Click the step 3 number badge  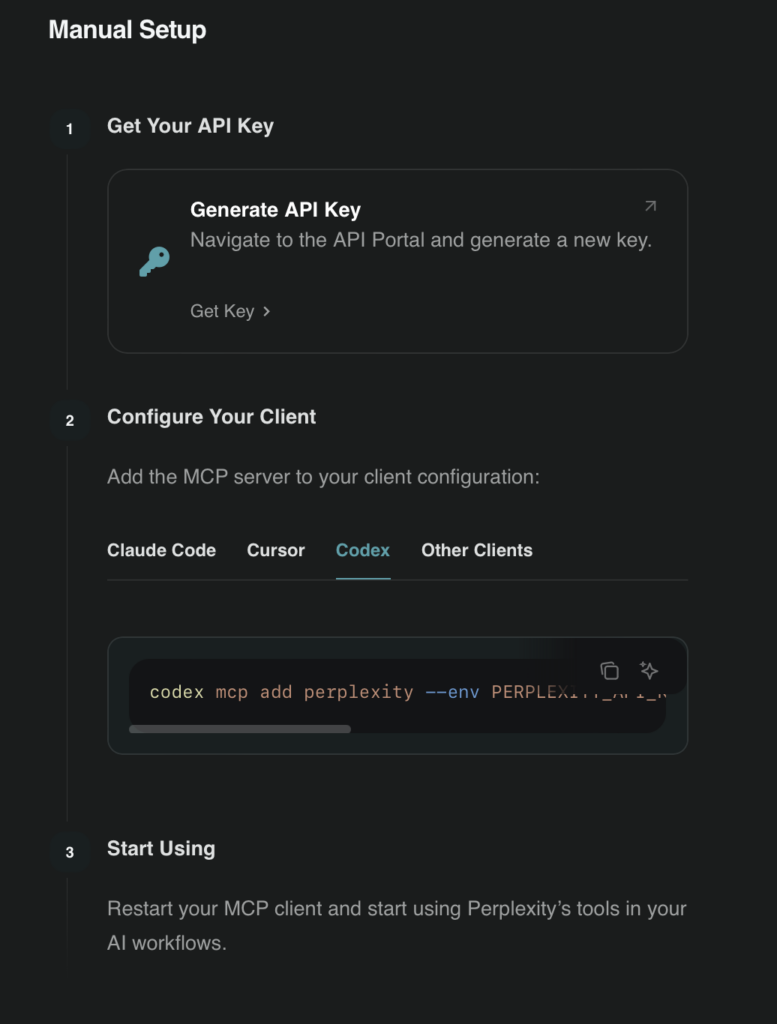point(69,852)
